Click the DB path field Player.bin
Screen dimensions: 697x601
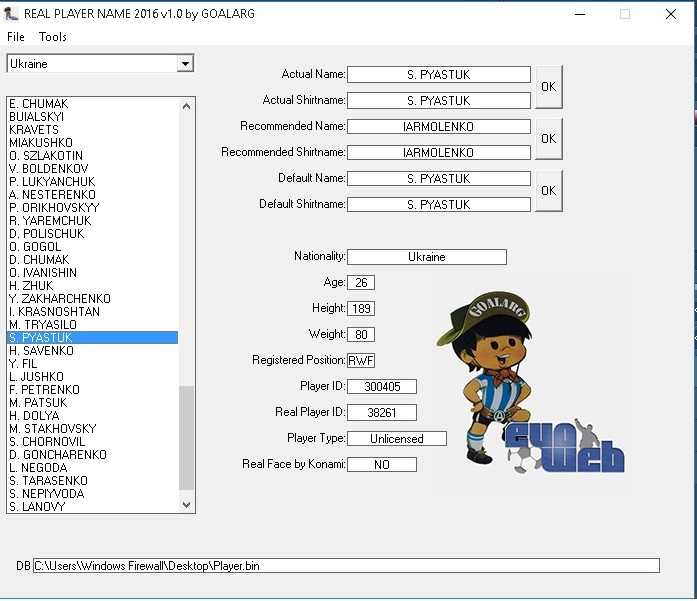[x=346, y=566]
